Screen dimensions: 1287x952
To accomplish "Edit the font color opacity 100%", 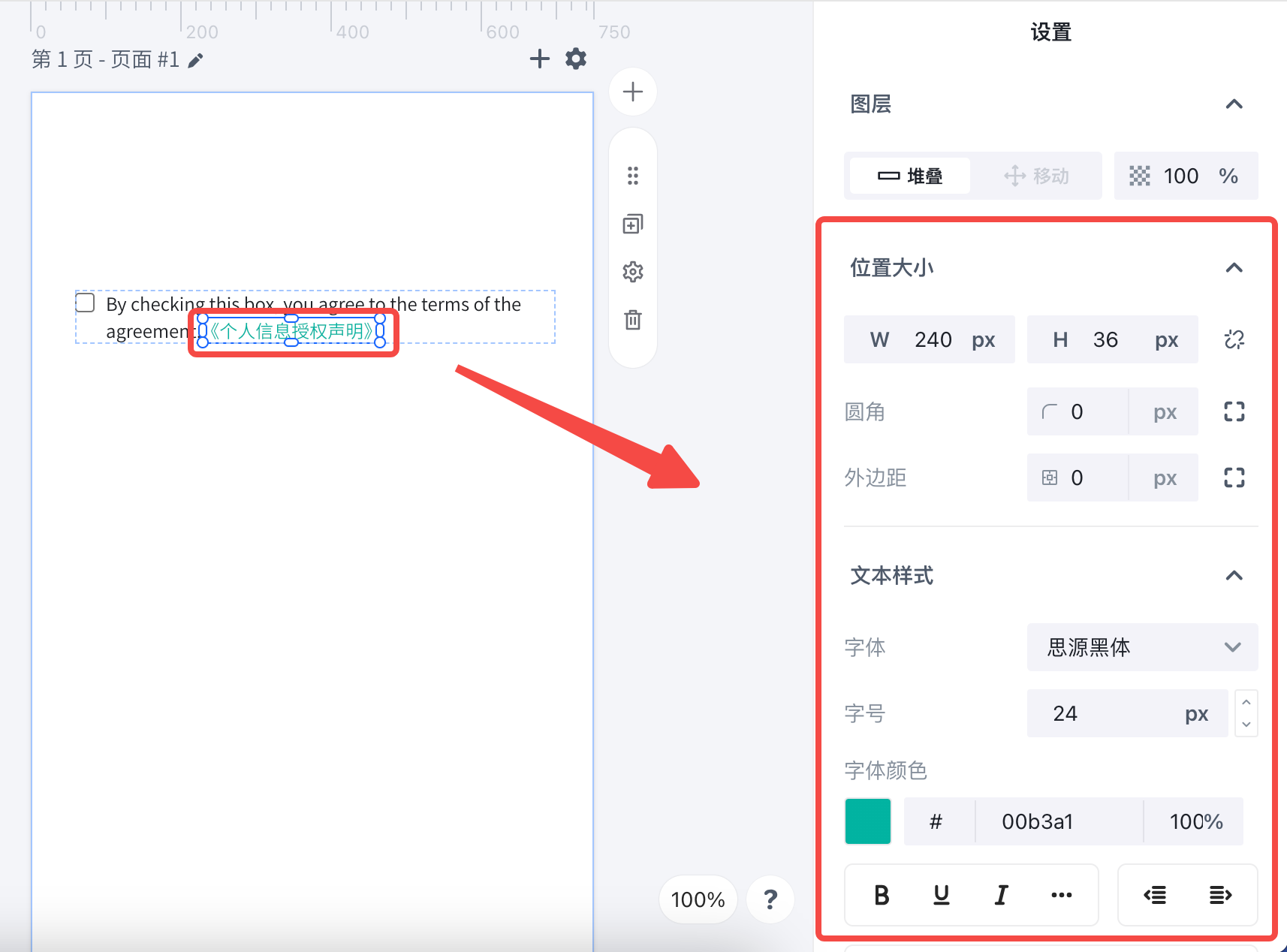I will (x=1195, y=821).
